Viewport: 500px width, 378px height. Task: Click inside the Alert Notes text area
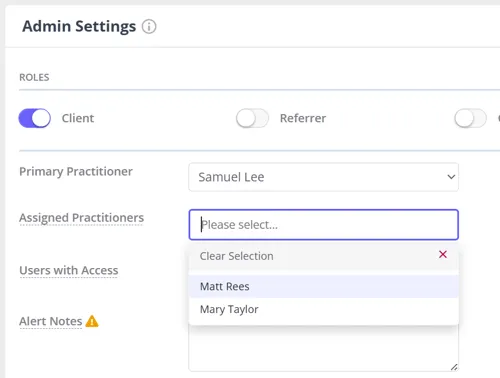[x=323, y=348]
